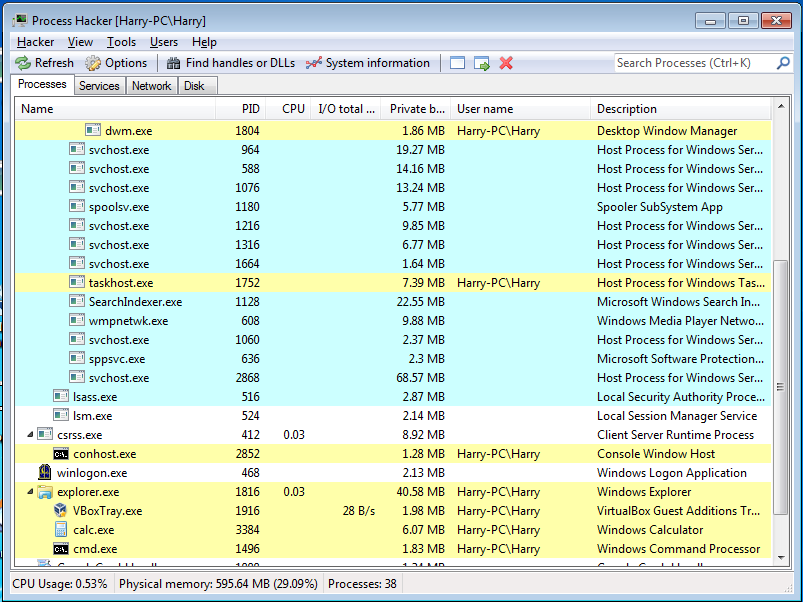Click Find handles or DLLs
Image resolution: width=803 pixels, height=602 pixels.
click(230, 63)
